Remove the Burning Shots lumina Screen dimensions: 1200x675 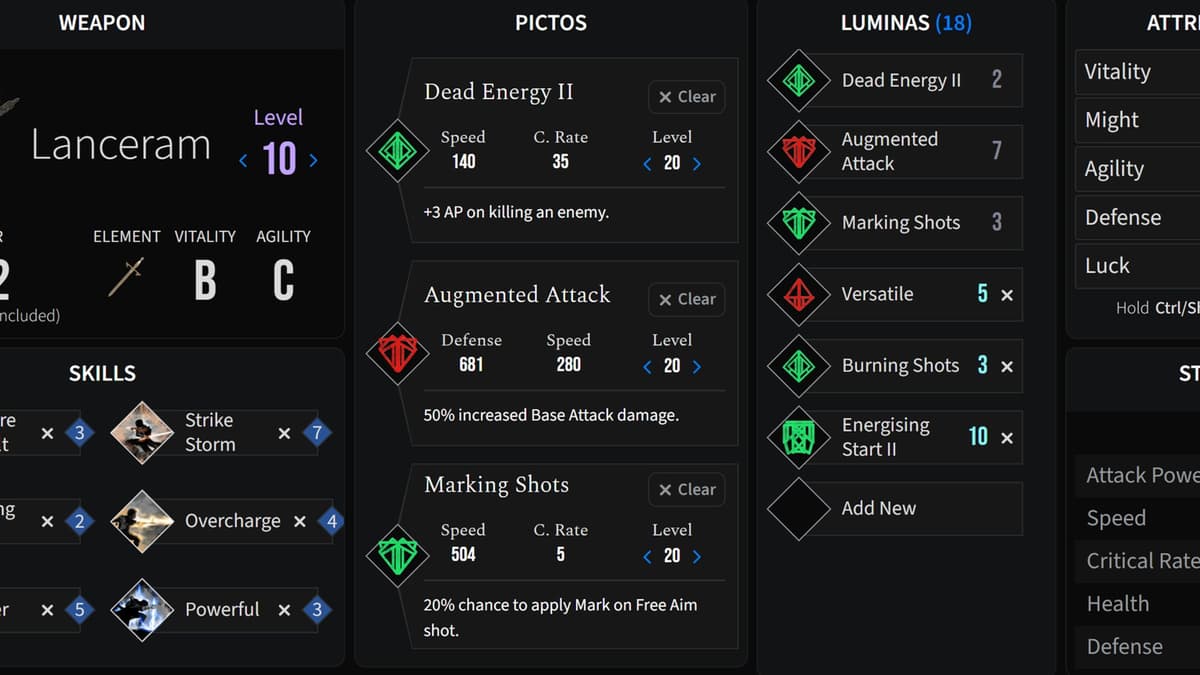(1007, 366)
